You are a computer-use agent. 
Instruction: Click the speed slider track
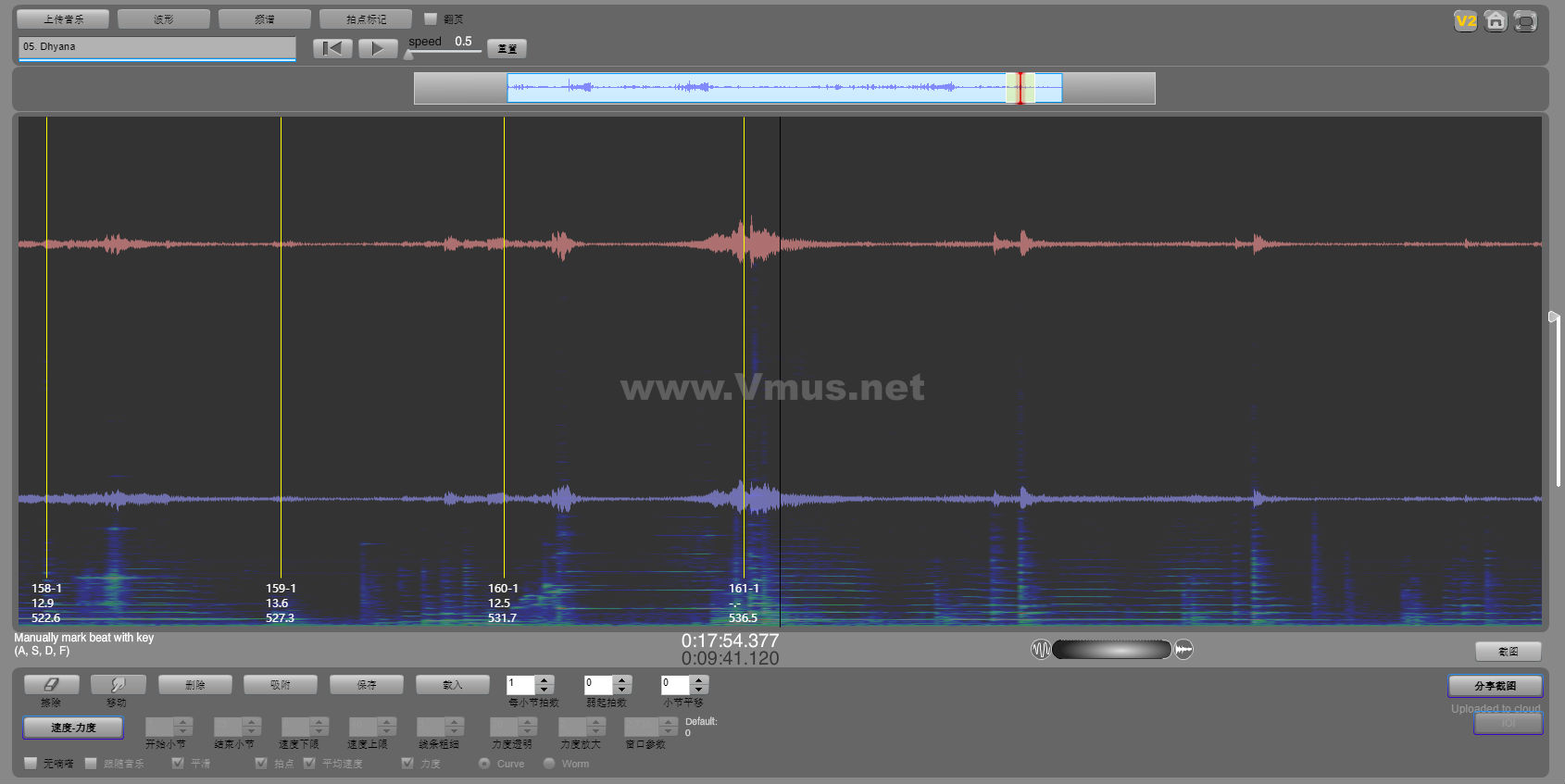(444, 52)
